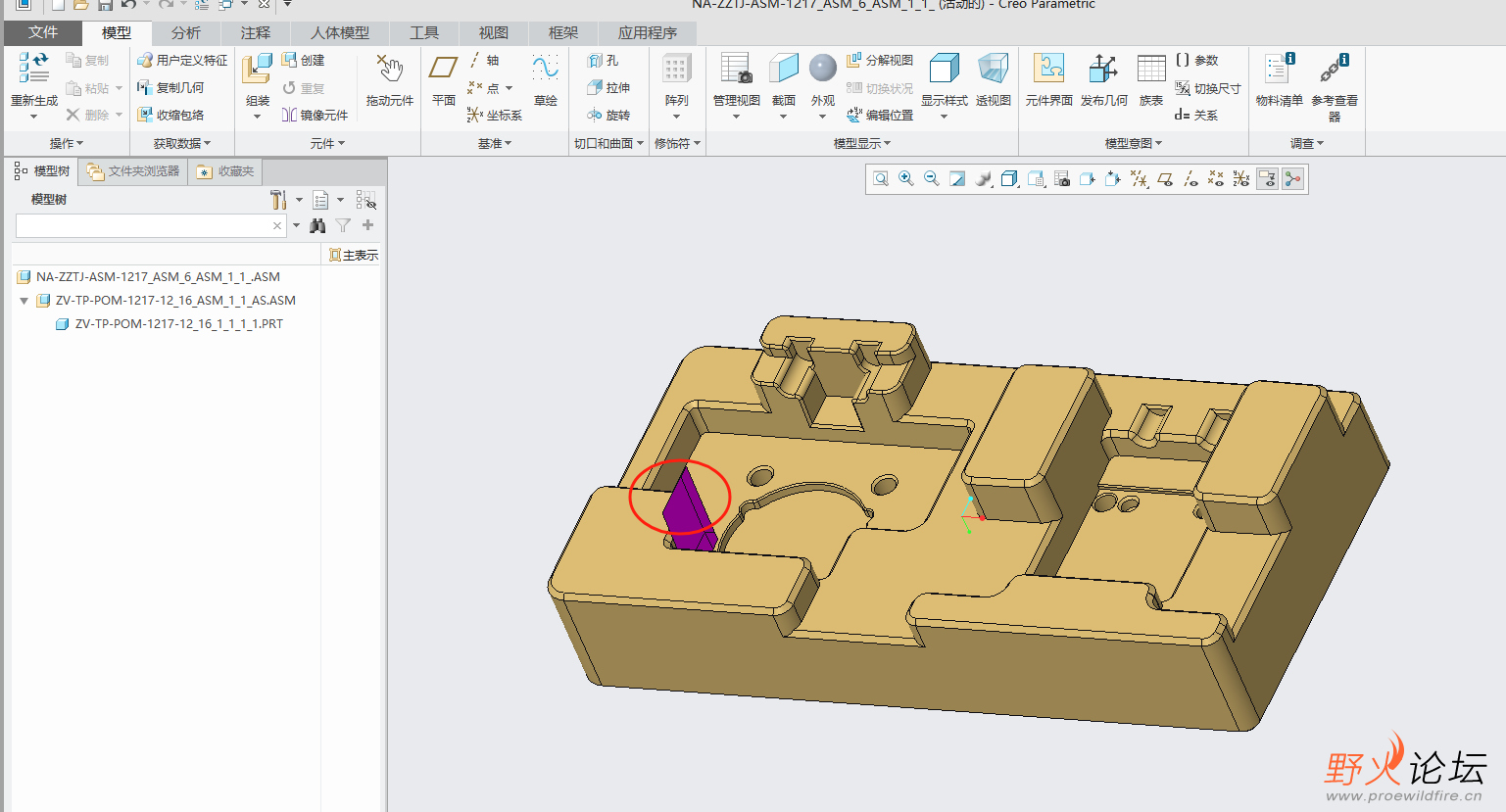Image resolution: width=1506 pixels, height=812 pixels.
Task: Expand the 模型意图 group dropdown
Action: point(1134,144)
